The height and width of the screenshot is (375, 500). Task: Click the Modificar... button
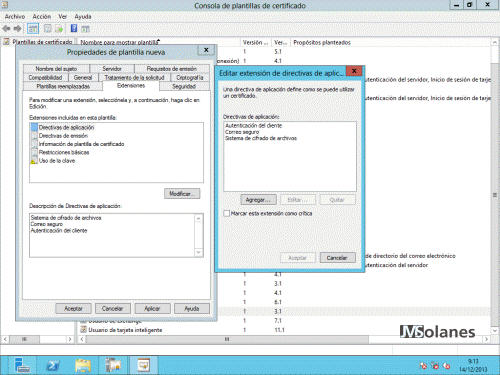point(182,194)
